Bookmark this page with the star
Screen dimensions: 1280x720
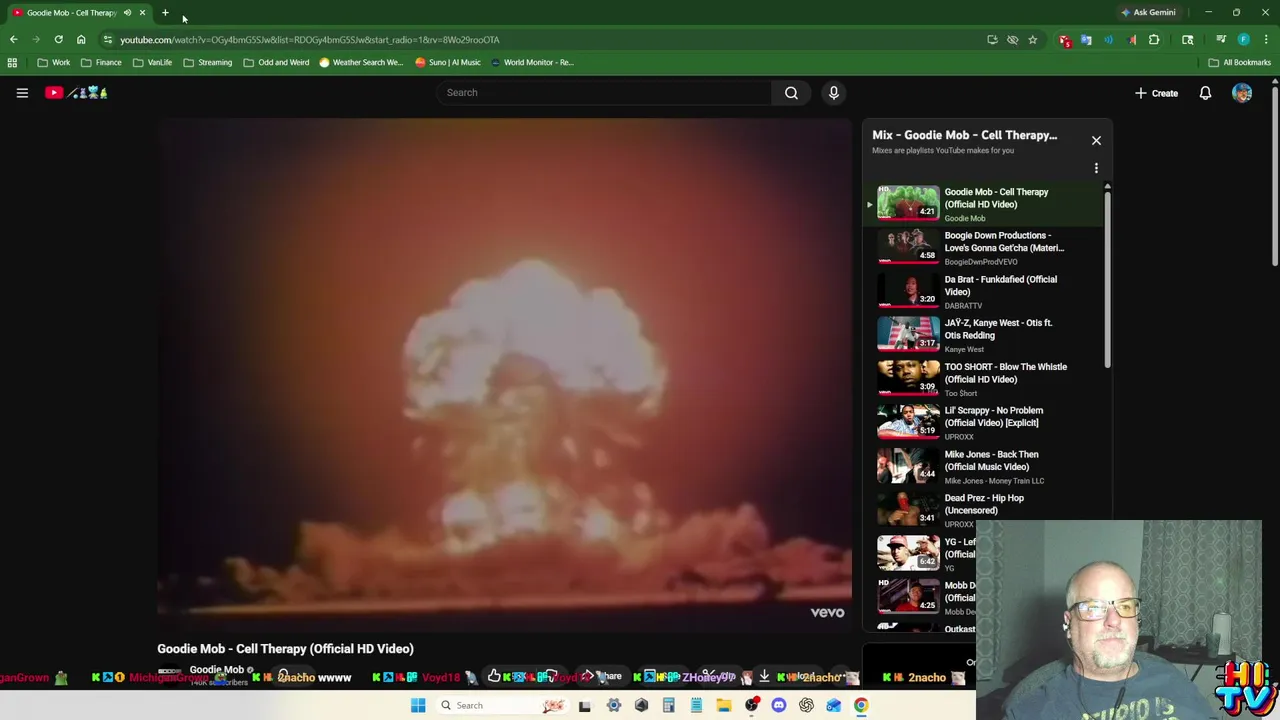point(1032,40)
